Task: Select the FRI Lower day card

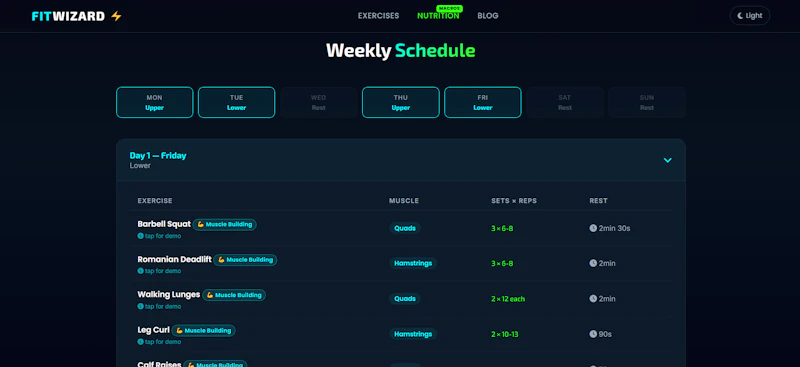Action: coord(483,103)
